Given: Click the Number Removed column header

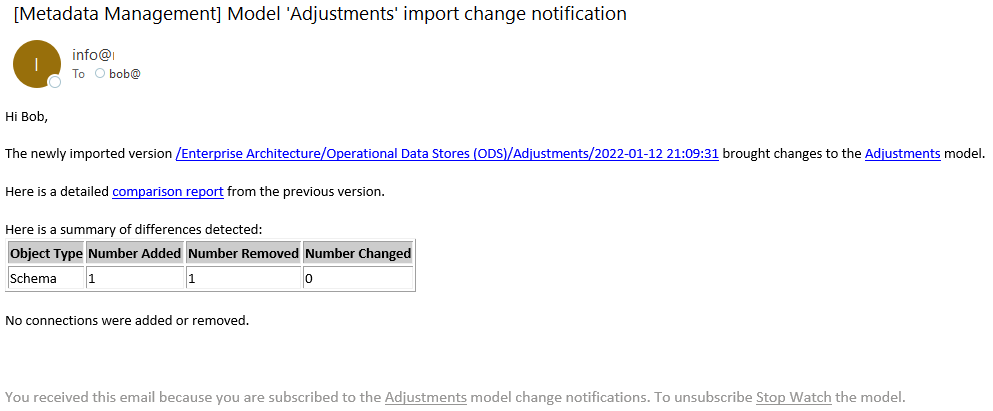Looking at the screenshot, I should [243, 253].
